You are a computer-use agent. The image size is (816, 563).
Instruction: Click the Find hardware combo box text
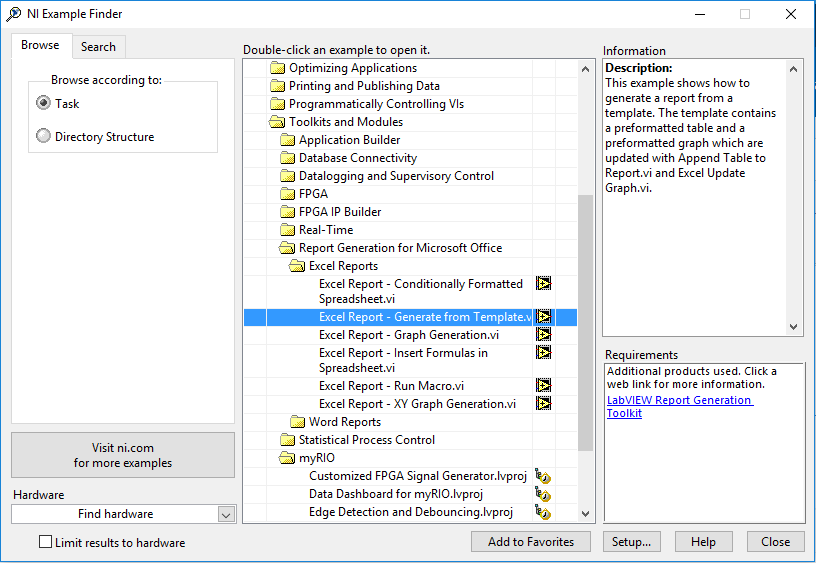(x=116, y=514)
